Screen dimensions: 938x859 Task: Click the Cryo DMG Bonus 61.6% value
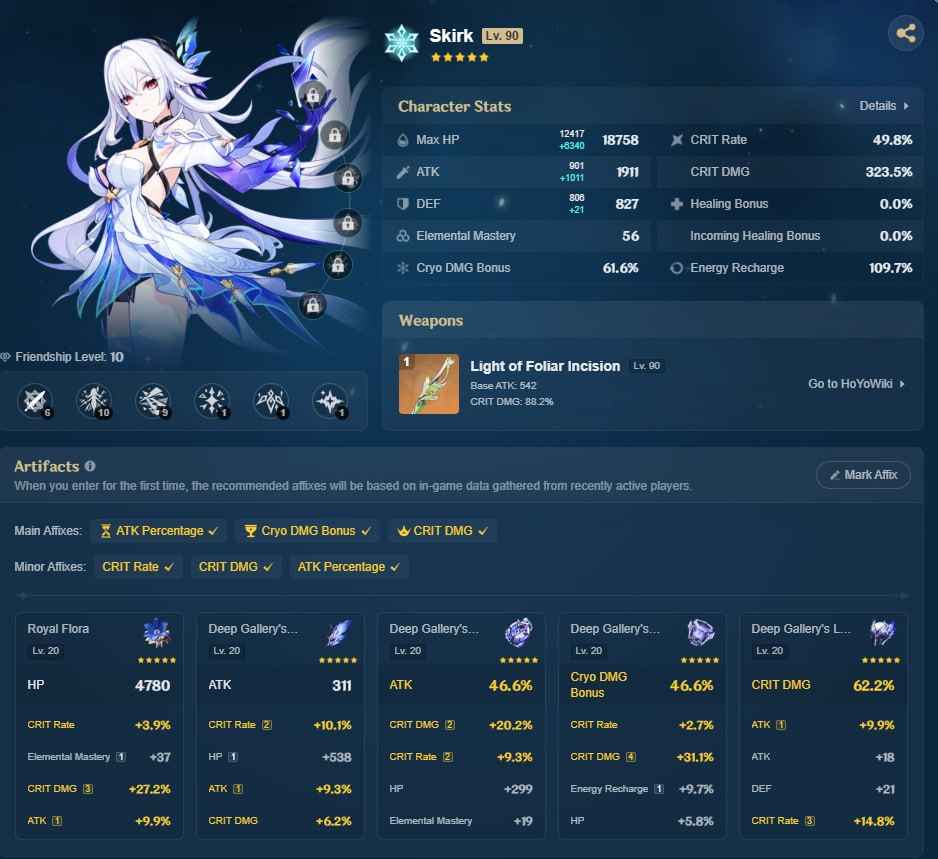[x=620, y=268]
